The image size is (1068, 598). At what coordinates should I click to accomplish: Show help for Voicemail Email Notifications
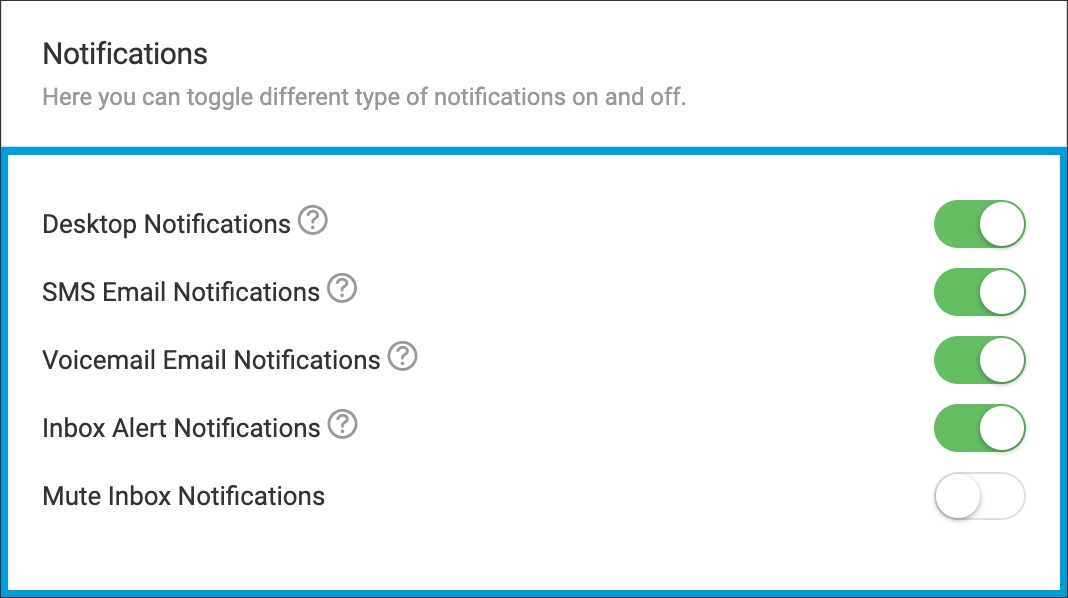tap(402, 357)
